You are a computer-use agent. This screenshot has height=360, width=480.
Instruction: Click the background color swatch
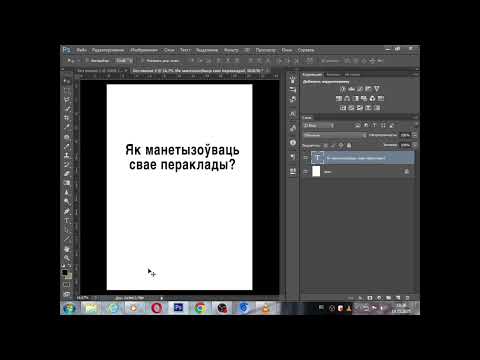[x=69, y=276]
